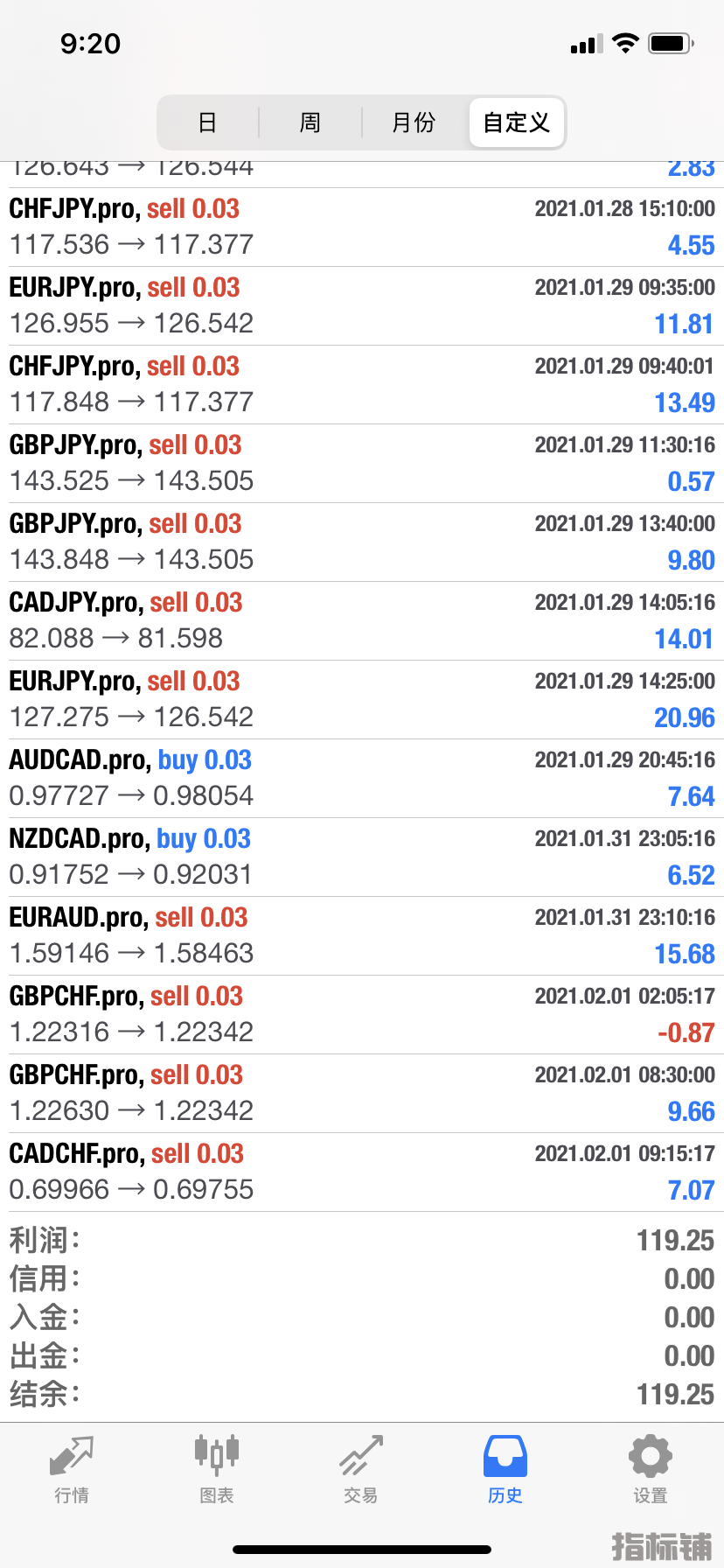Open the AUDCAD.pro buy 0.03 trade
Image resolution: width=724 pixels, height=1568 pixels.
click(x=362, y=779)
